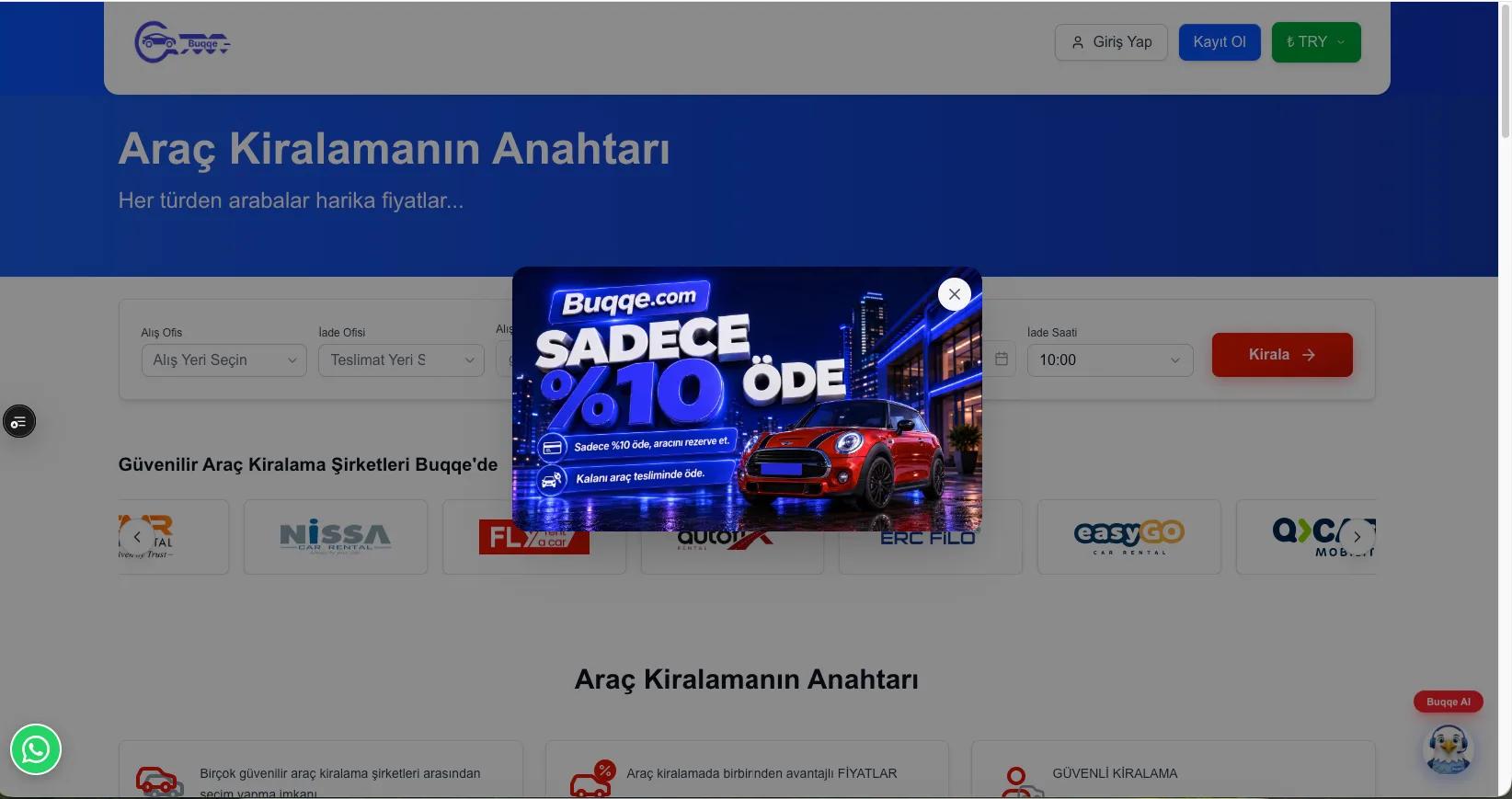The height and width of the screenshot is (799, 1512).
Task: Click the black side widget icon
Action: (x=19, y=422)
